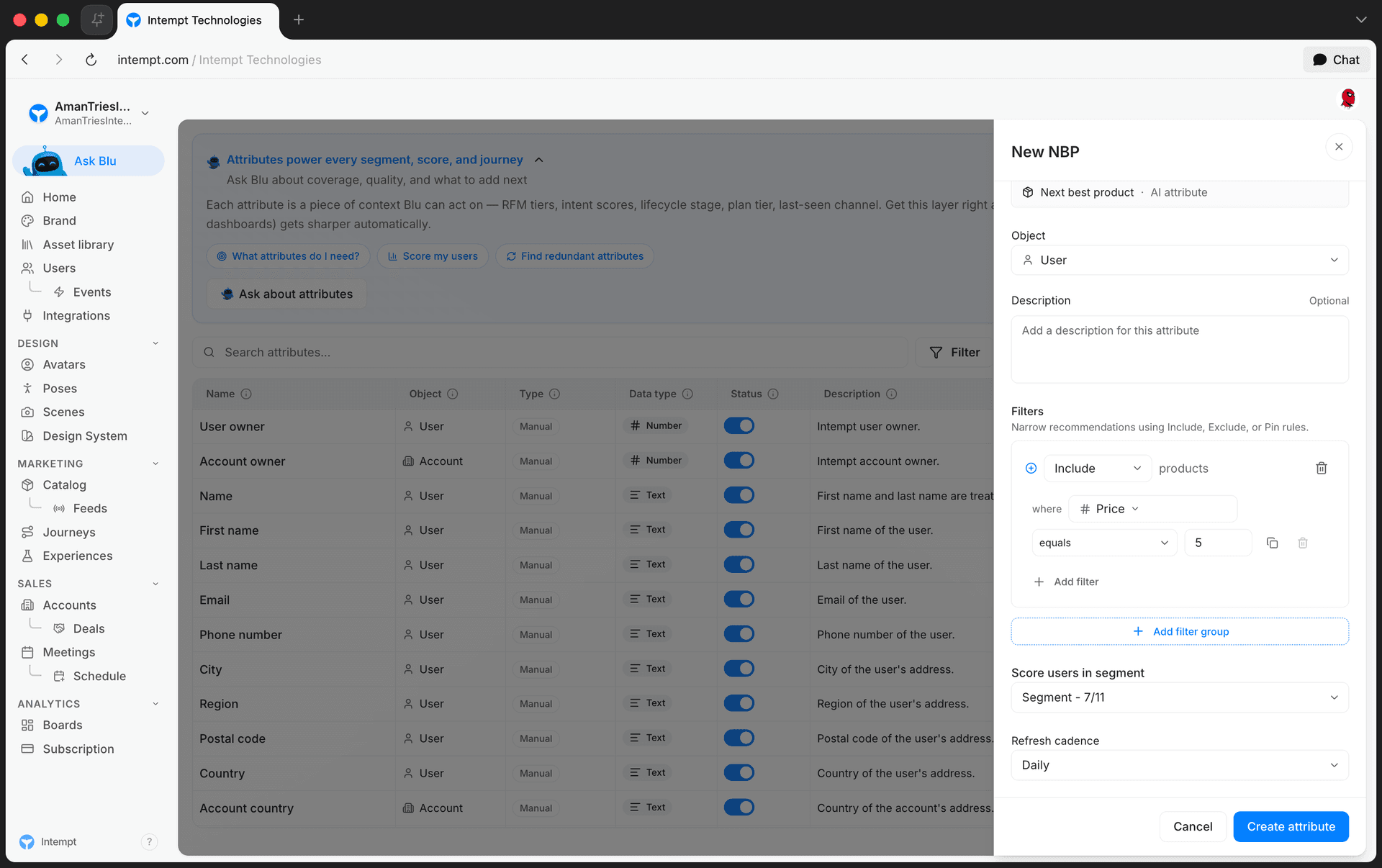Collapse the MARKETING sidebar section
Screen dimensions: 1382x868
[155, 464]
